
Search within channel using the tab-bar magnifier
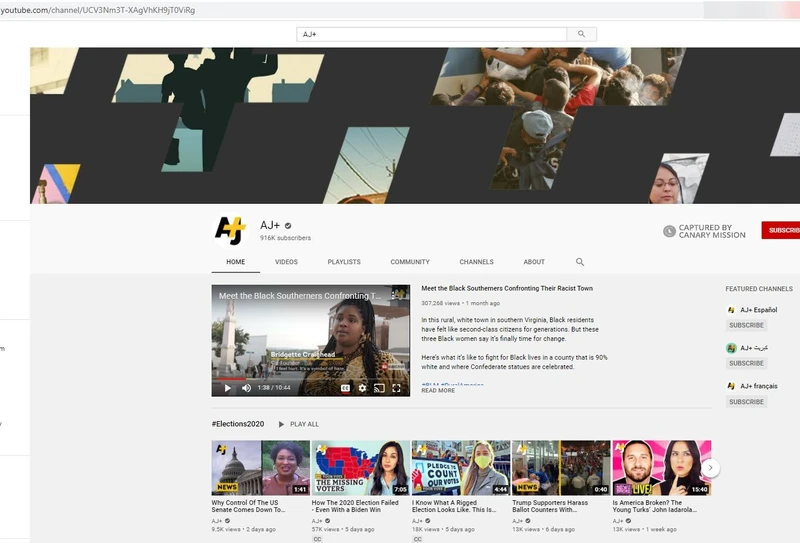click(580, 262)
